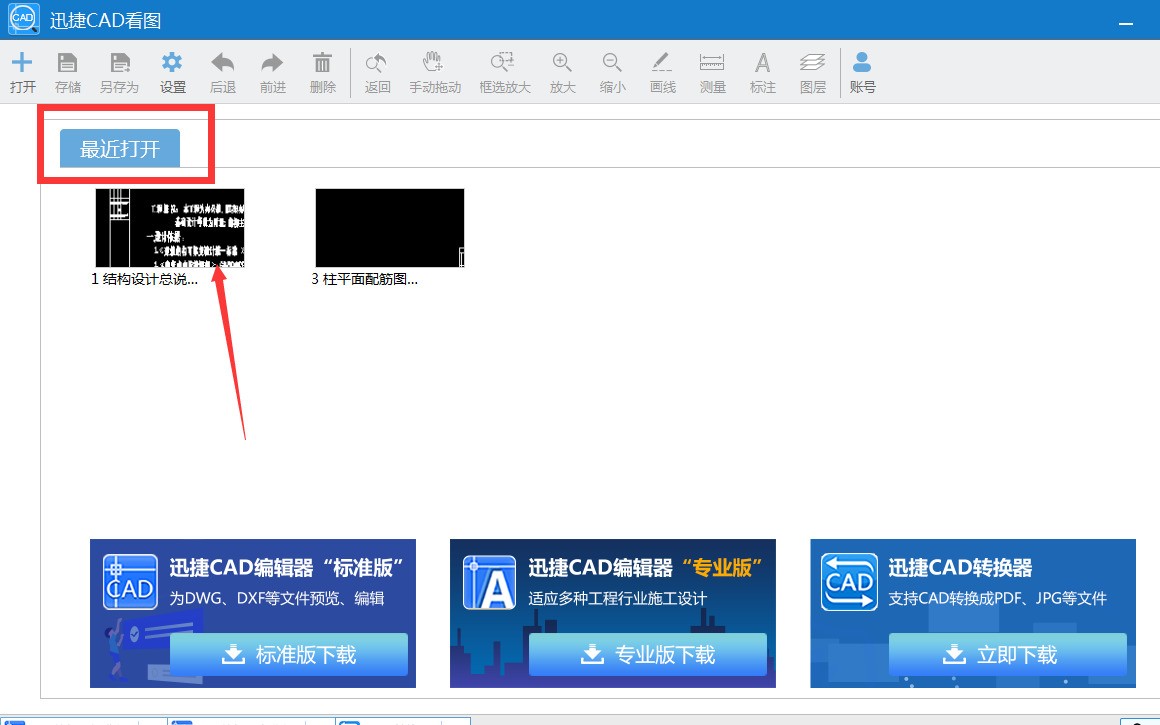Viewport: 1160px width, 725px height.
Task: Select the 另存为 Save As icon
Action: pyautogui.click(x=119, y=63)
